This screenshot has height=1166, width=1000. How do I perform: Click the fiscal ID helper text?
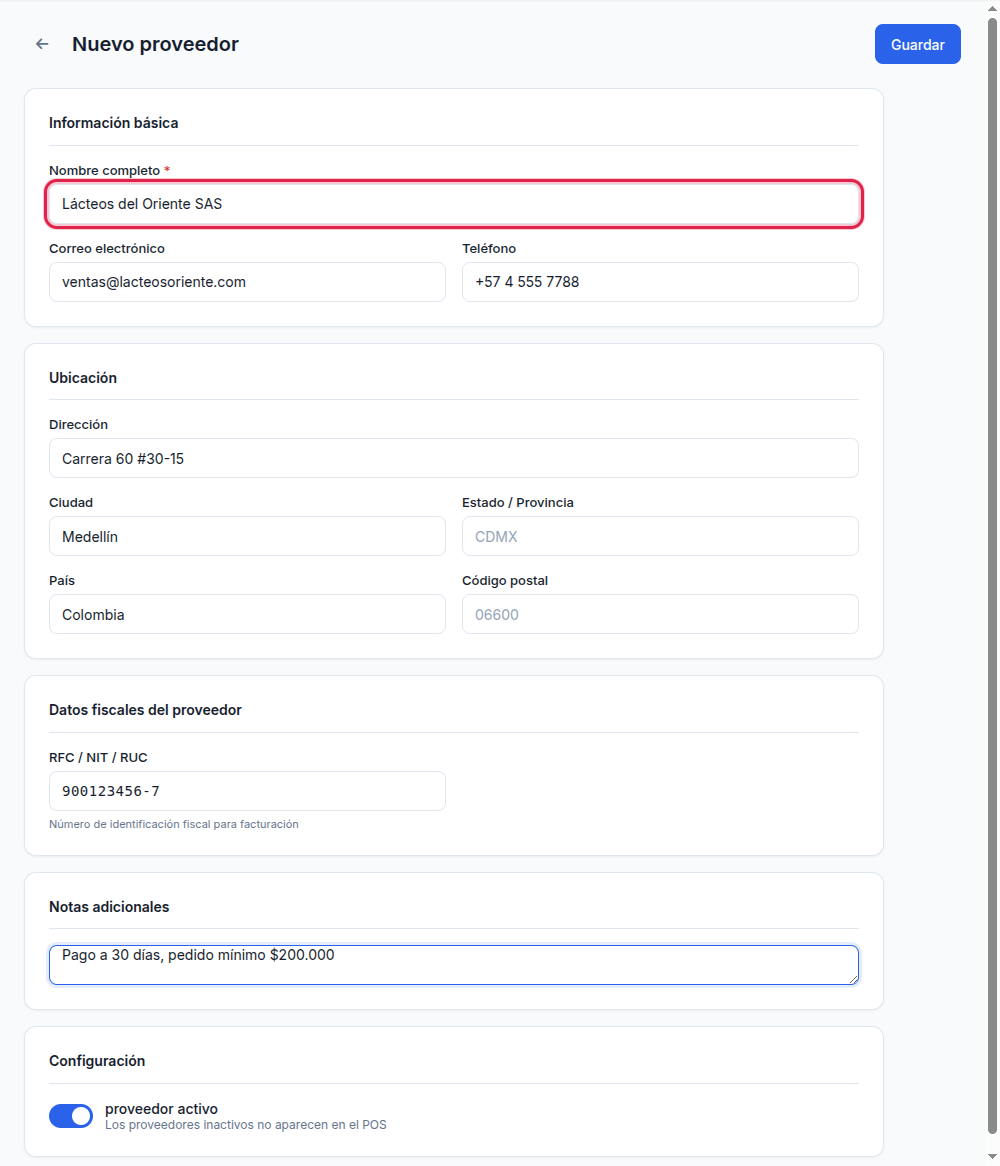click(174, 824)
